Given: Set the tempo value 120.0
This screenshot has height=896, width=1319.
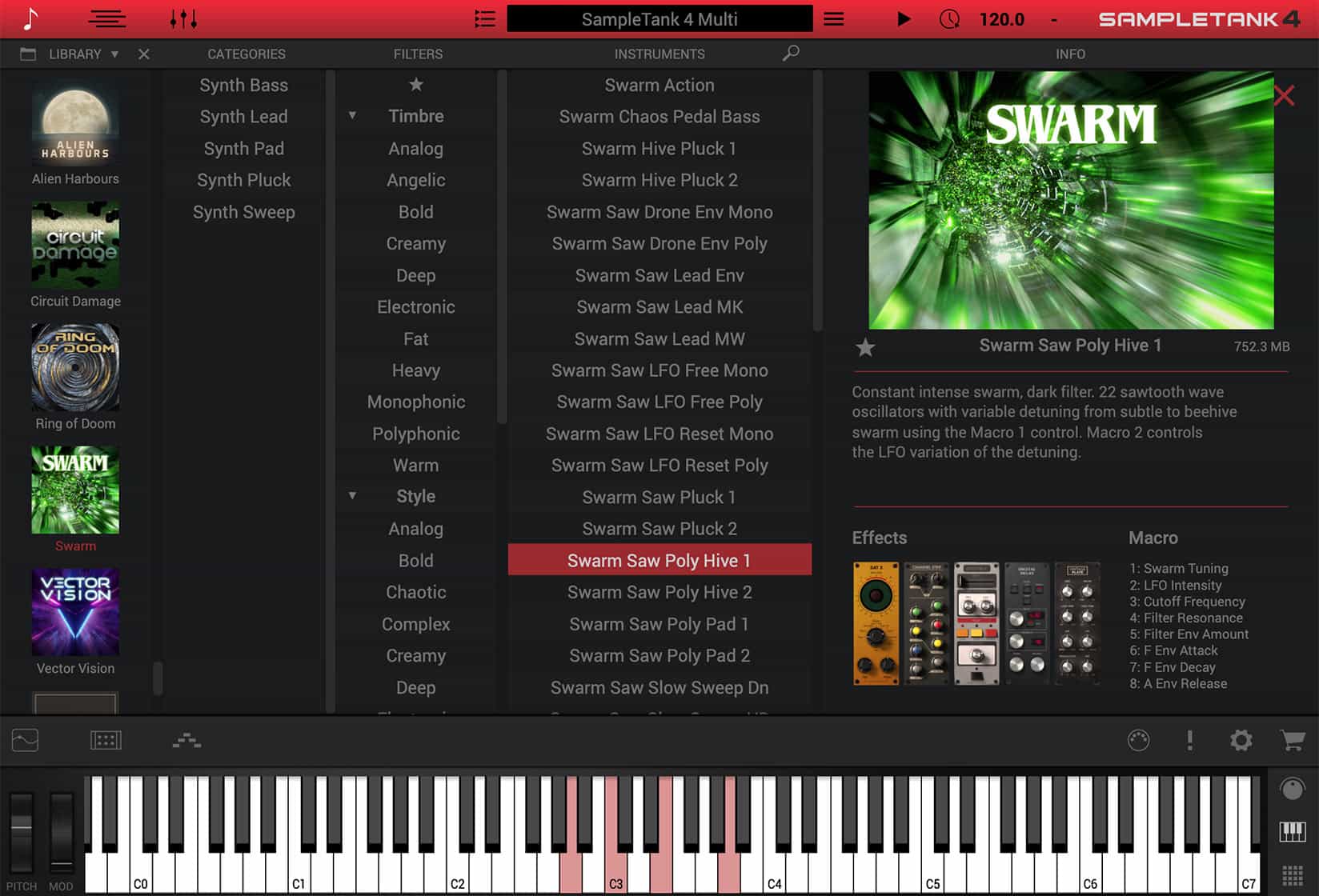Looking at the screenshot, I should point(1001,19).
